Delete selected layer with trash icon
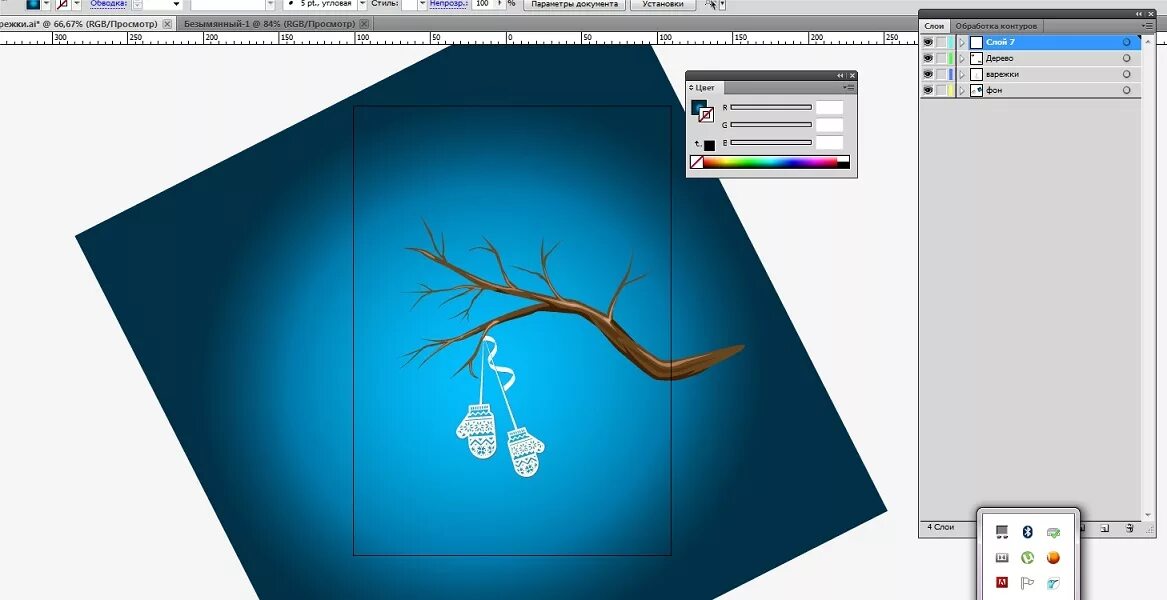1167x600 pixels. point(1129,528)
